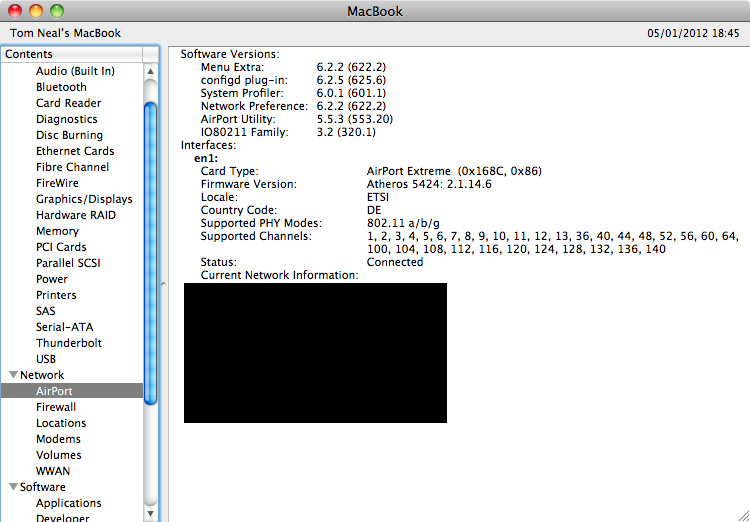This screenshot has width=750, height=522.
Task: Open Disc Burning entry
Action: [x=69, y=135]
